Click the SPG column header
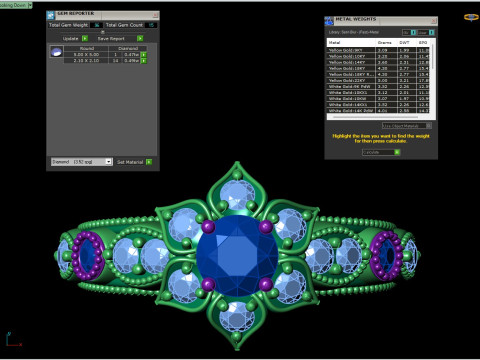The image size is (480, 360). pos(423,43)
